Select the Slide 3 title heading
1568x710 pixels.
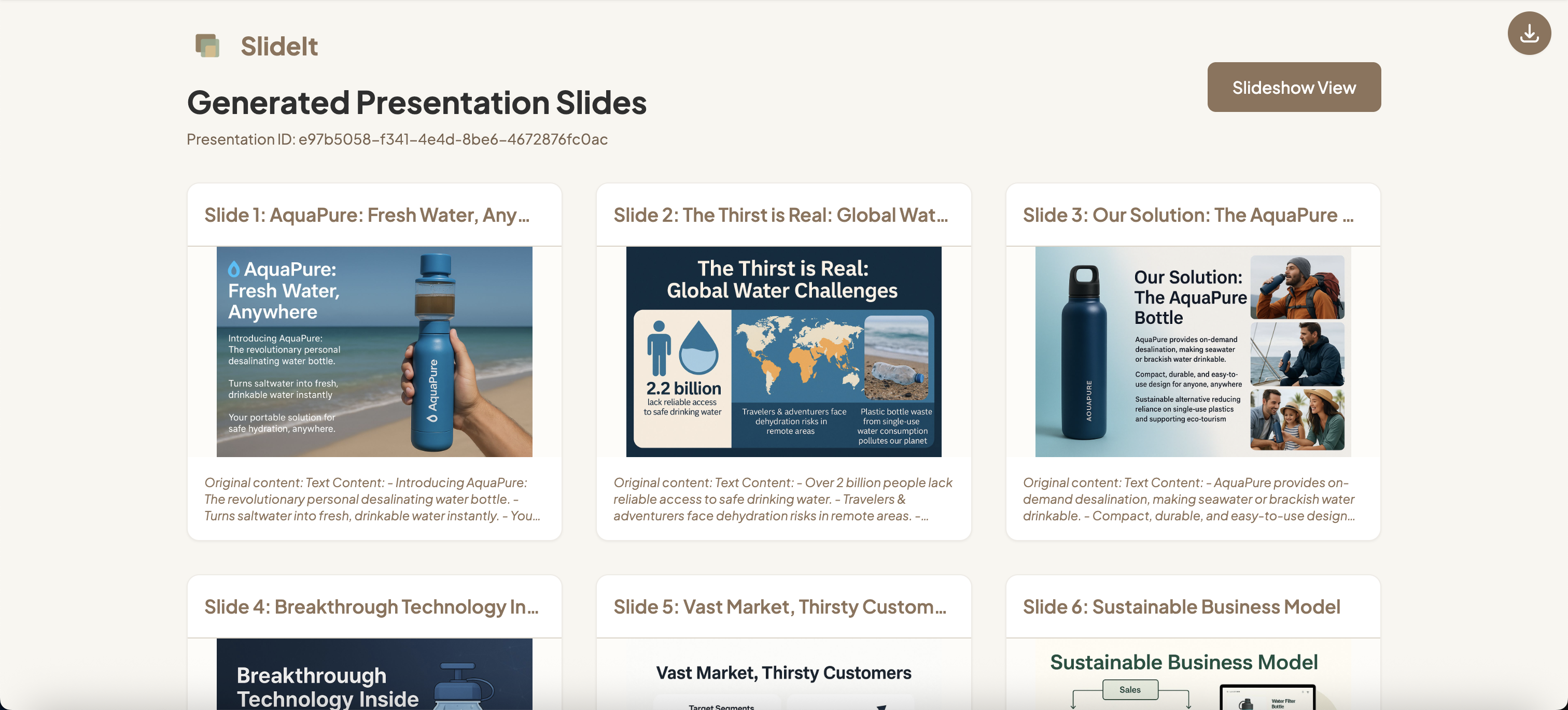click(x=1187, y=215)
